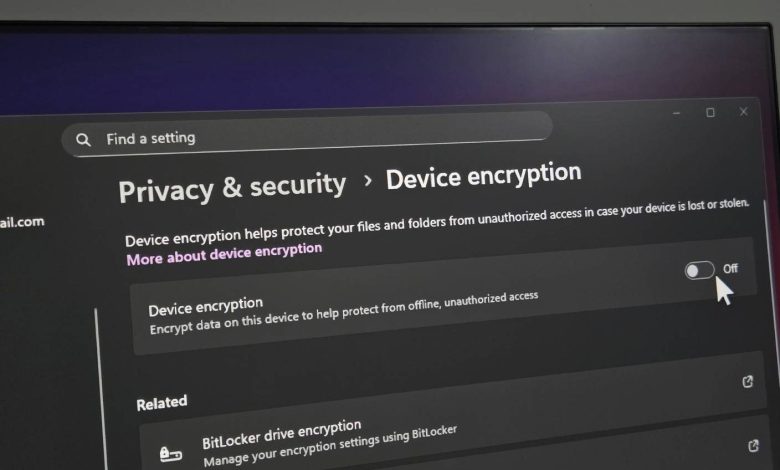The width and height of the screenshot is (780, 470).
Task: Minimize the Settings window
Action: pos(676,113)
